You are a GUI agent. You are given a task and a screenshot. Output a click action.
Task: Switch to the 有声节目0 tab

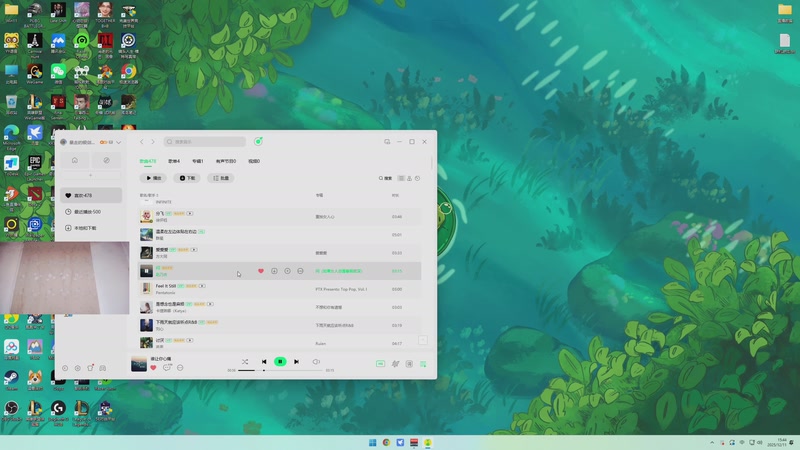click(226, 161)
